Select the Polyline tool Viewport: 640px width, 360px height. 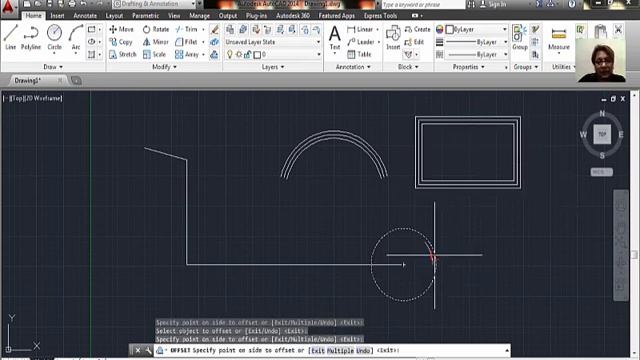pos(31,37)
